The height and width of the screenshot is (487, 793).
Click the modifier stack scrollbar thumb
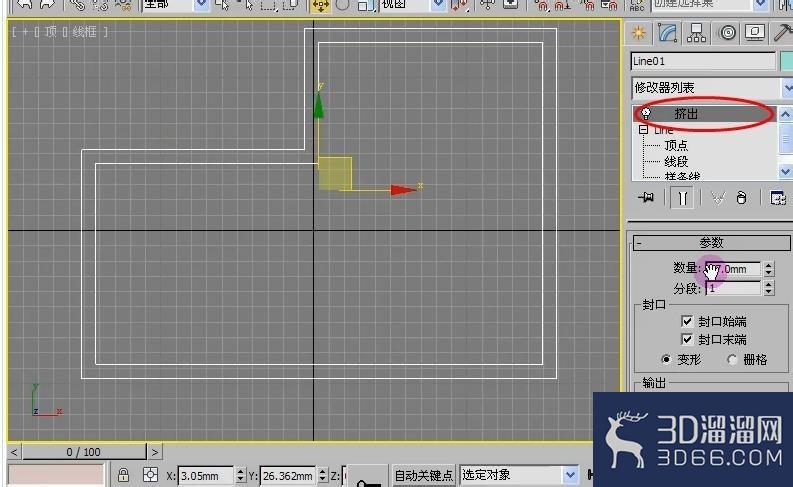(x=785, y=137)
